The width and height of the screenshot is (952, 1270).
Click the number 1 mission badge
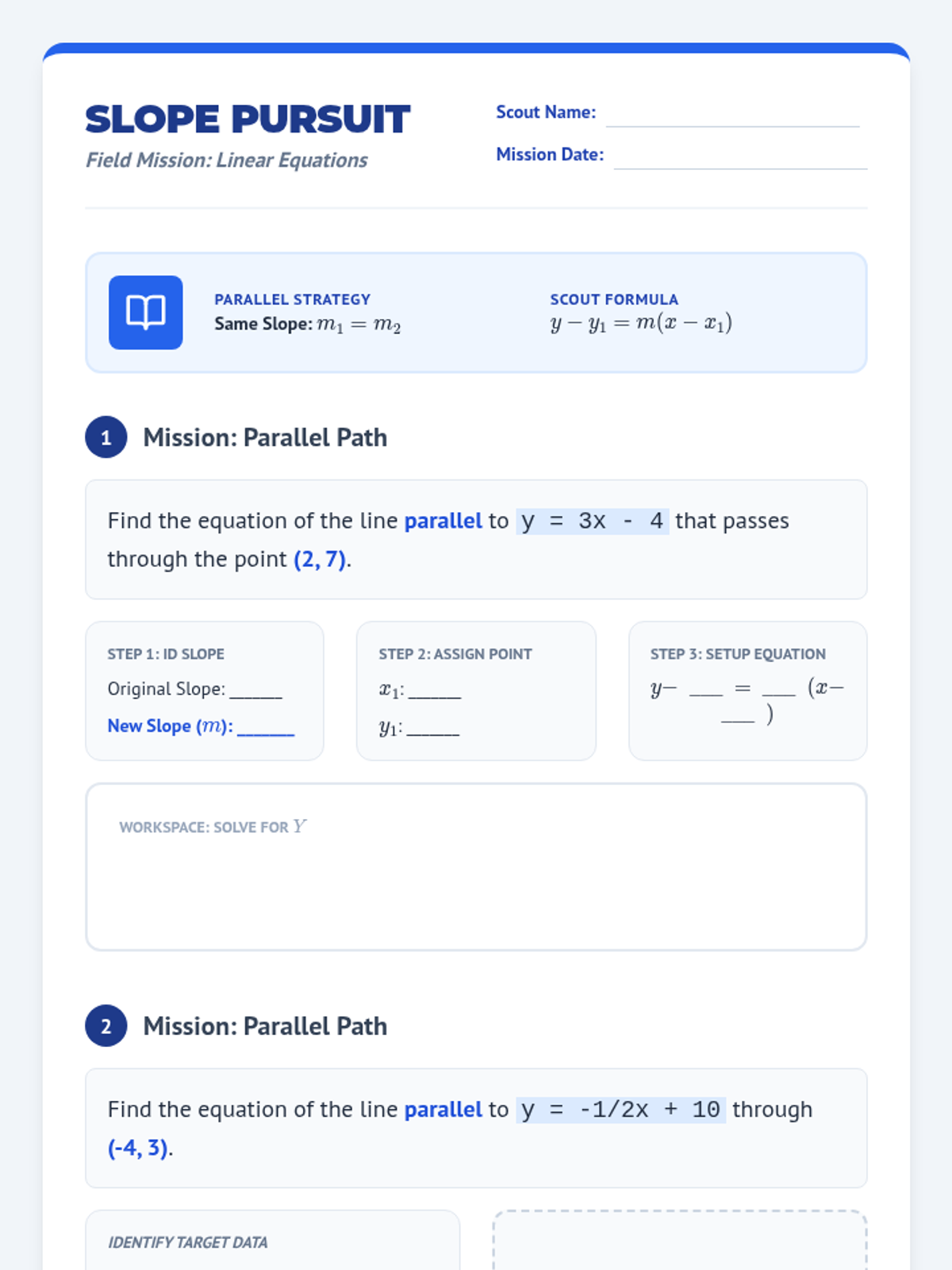(x=106, y=437)
